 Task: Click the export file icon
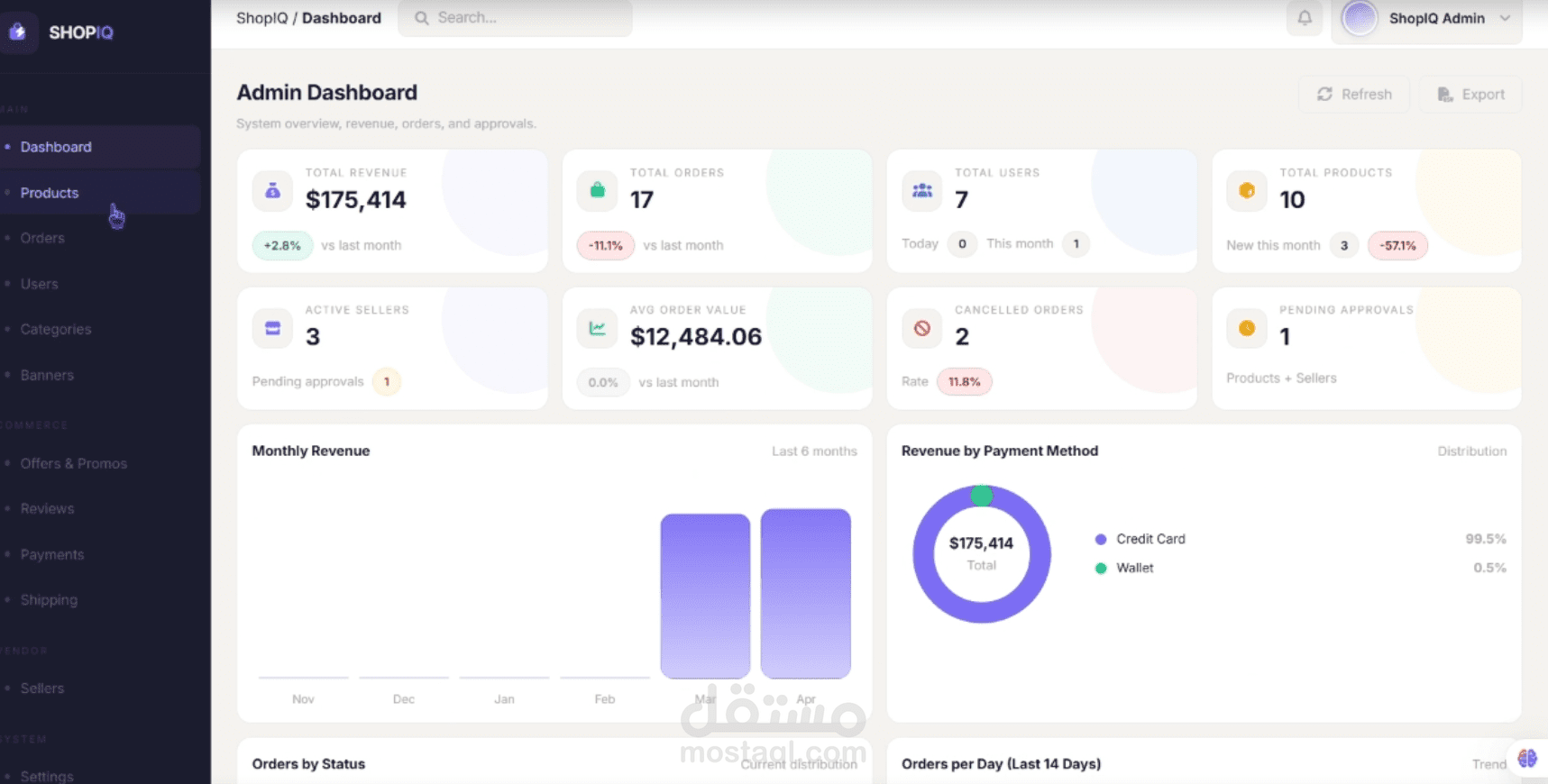(1445, 95)
